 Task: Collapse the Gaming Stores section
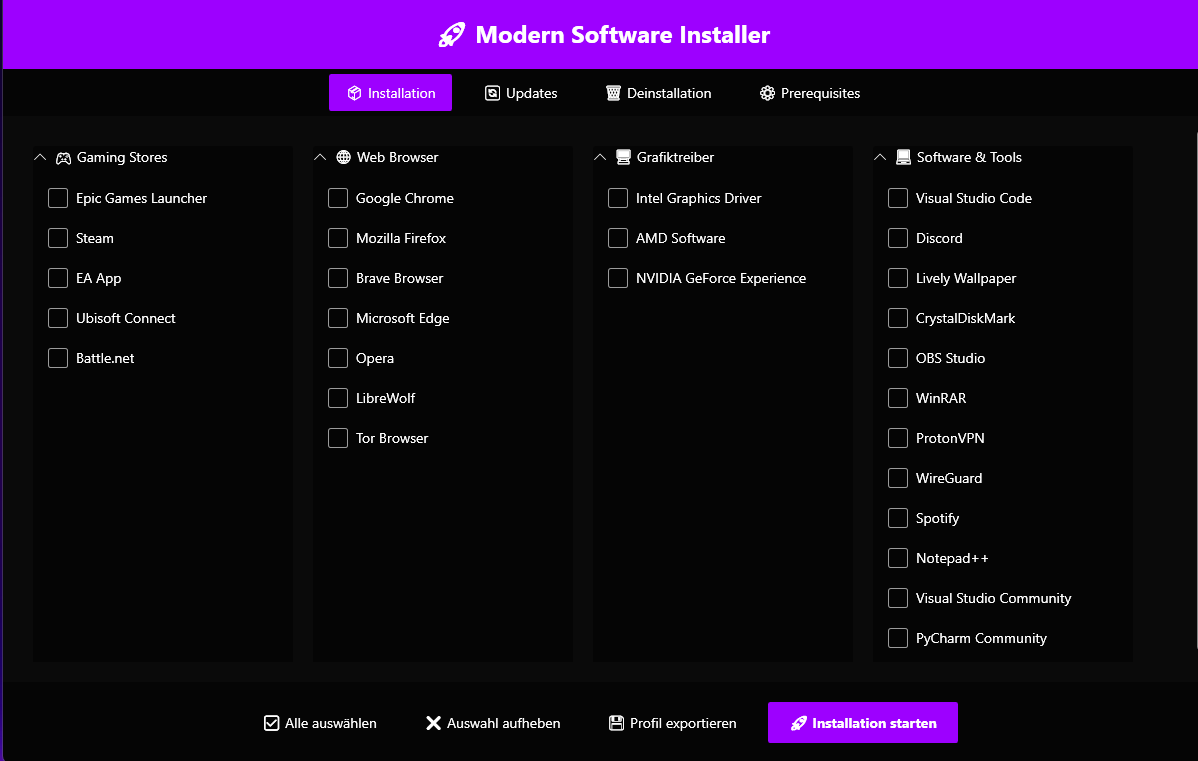click(x=40, y=157)
